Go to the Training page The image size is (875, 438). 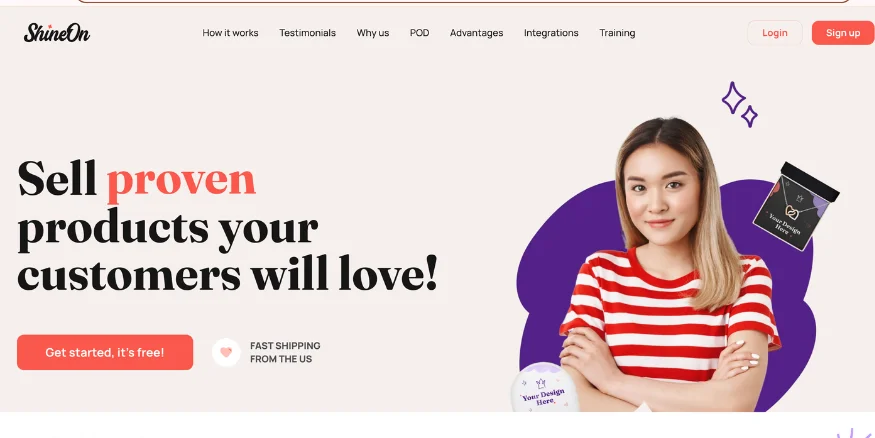point(617,33)
